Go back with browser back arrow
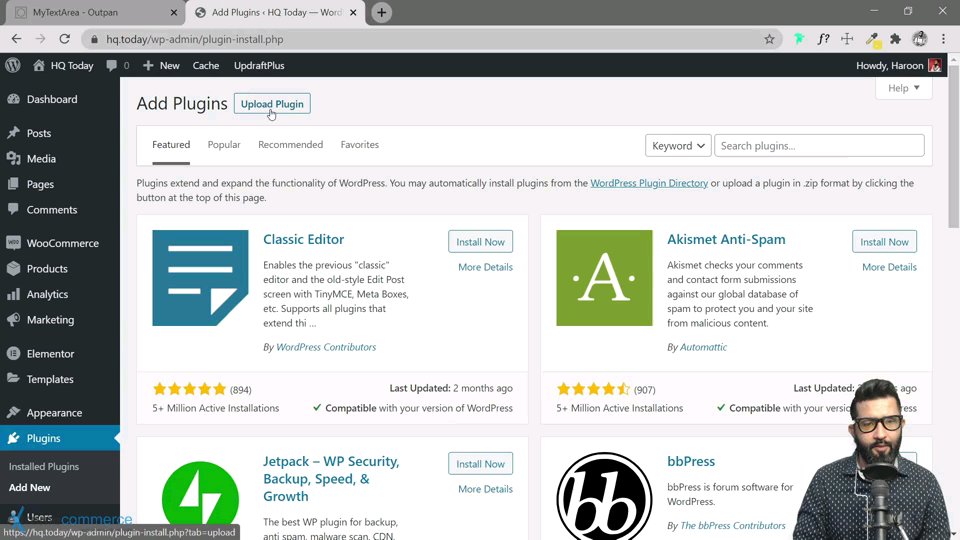The image size is (960, 540). click(17, 39)
